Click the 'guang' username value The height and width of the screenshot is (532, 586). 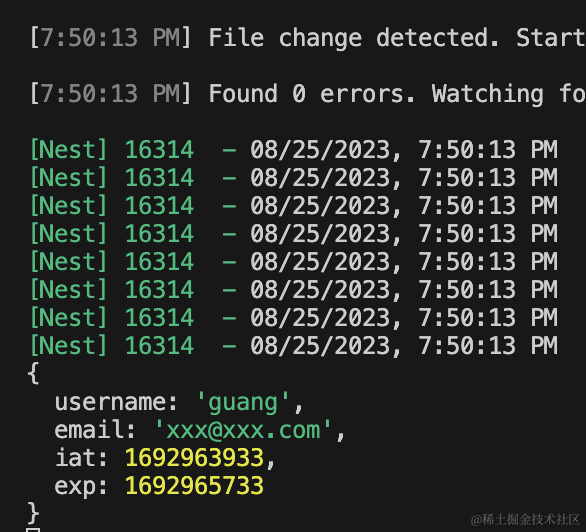tap(243, 403)
